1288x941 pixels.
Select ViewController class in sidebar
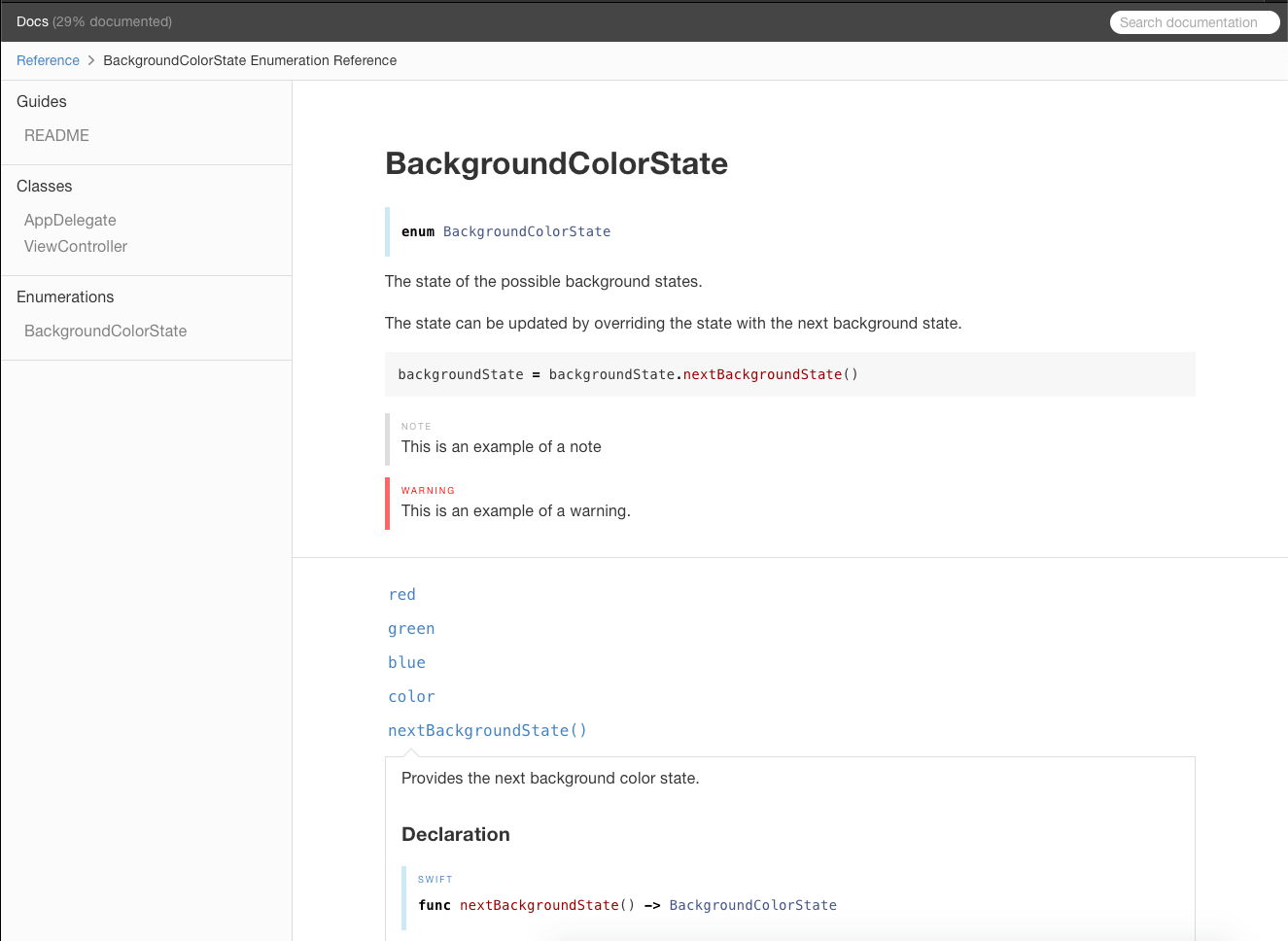76,246
